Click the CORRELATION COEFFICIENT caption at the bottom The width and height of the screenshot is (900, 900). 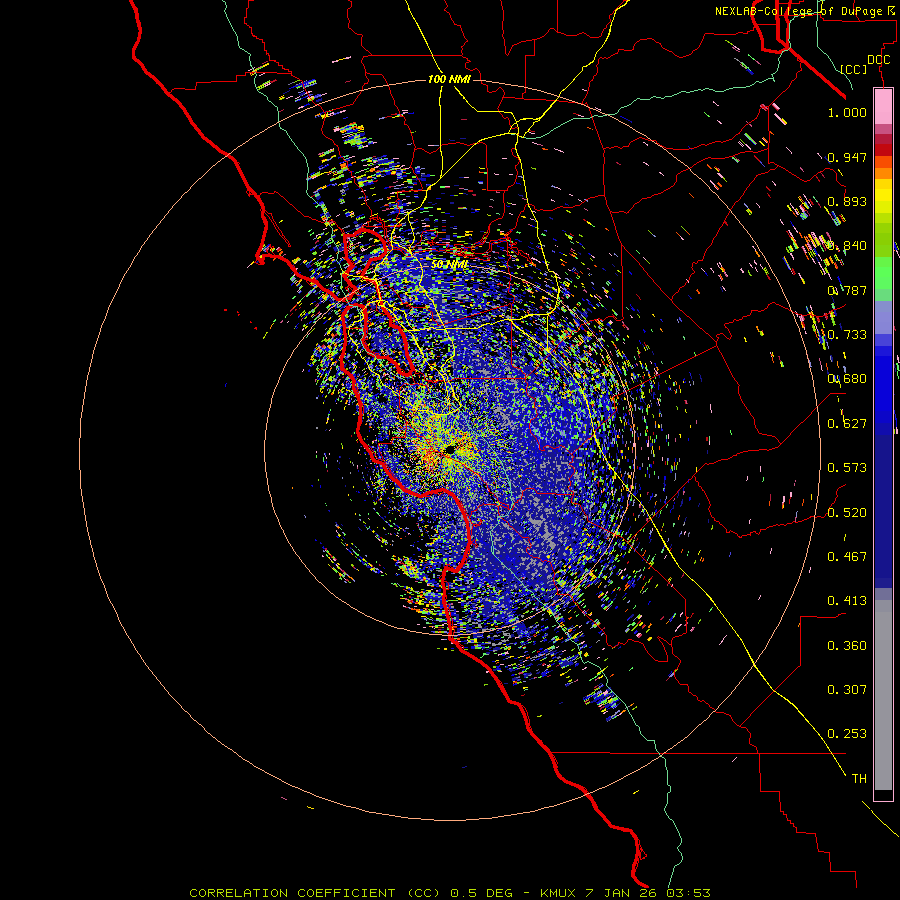(450, 893)
